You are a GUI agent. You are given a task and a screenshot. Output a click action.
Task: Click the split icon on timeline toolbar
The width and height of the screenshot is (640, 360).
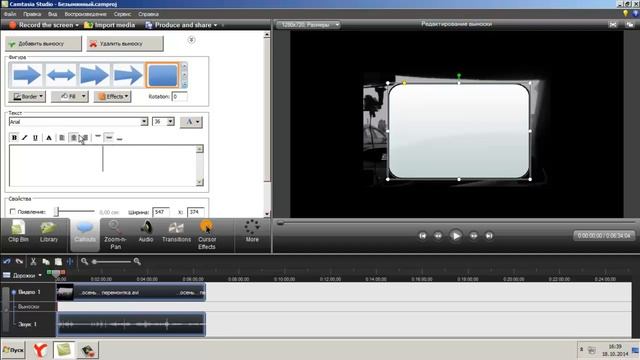coord(70,262)
